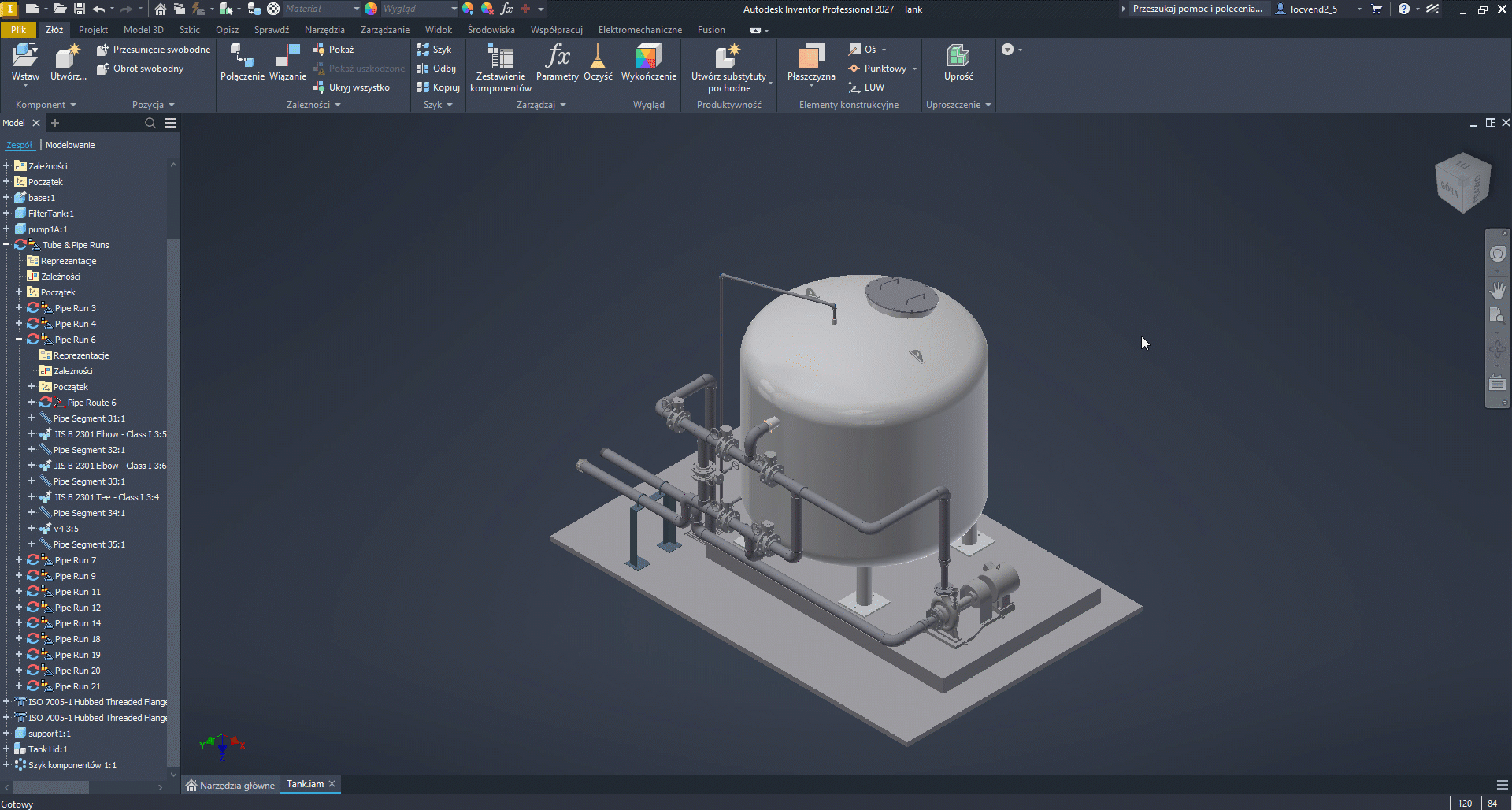This screenshot has width=1512, height=810.
Task: Open the Materiał dropdown
Action: (356, 9)
